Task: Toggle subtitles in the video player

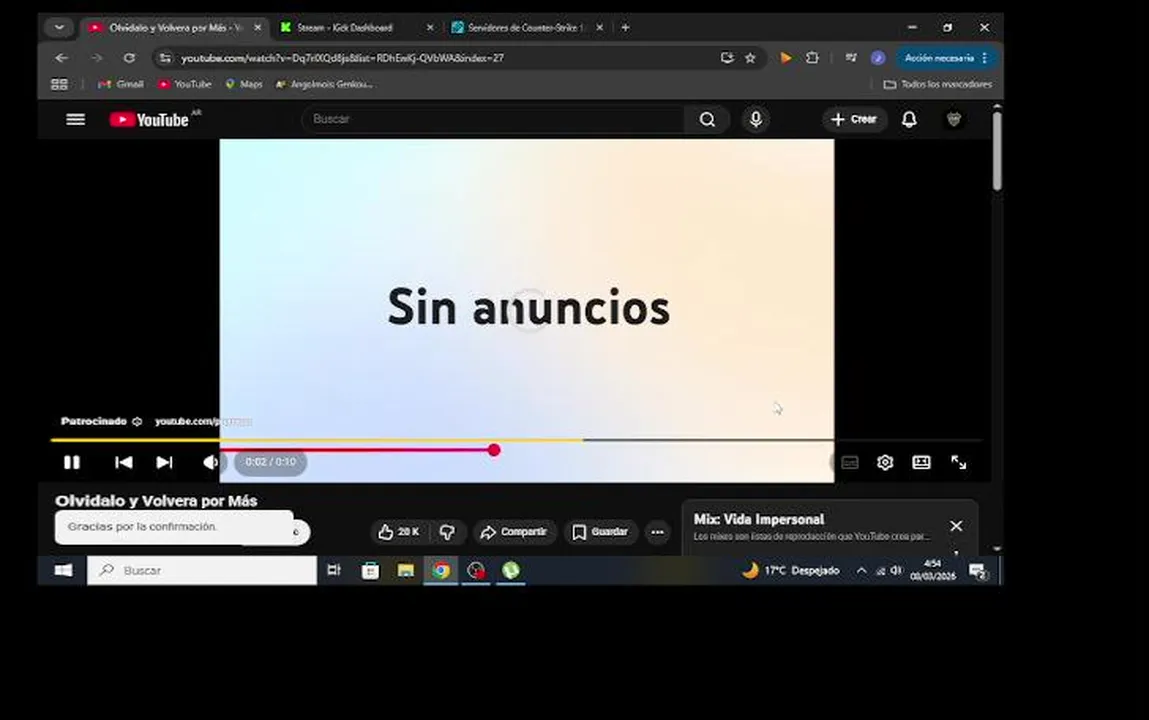Action: 850,462
